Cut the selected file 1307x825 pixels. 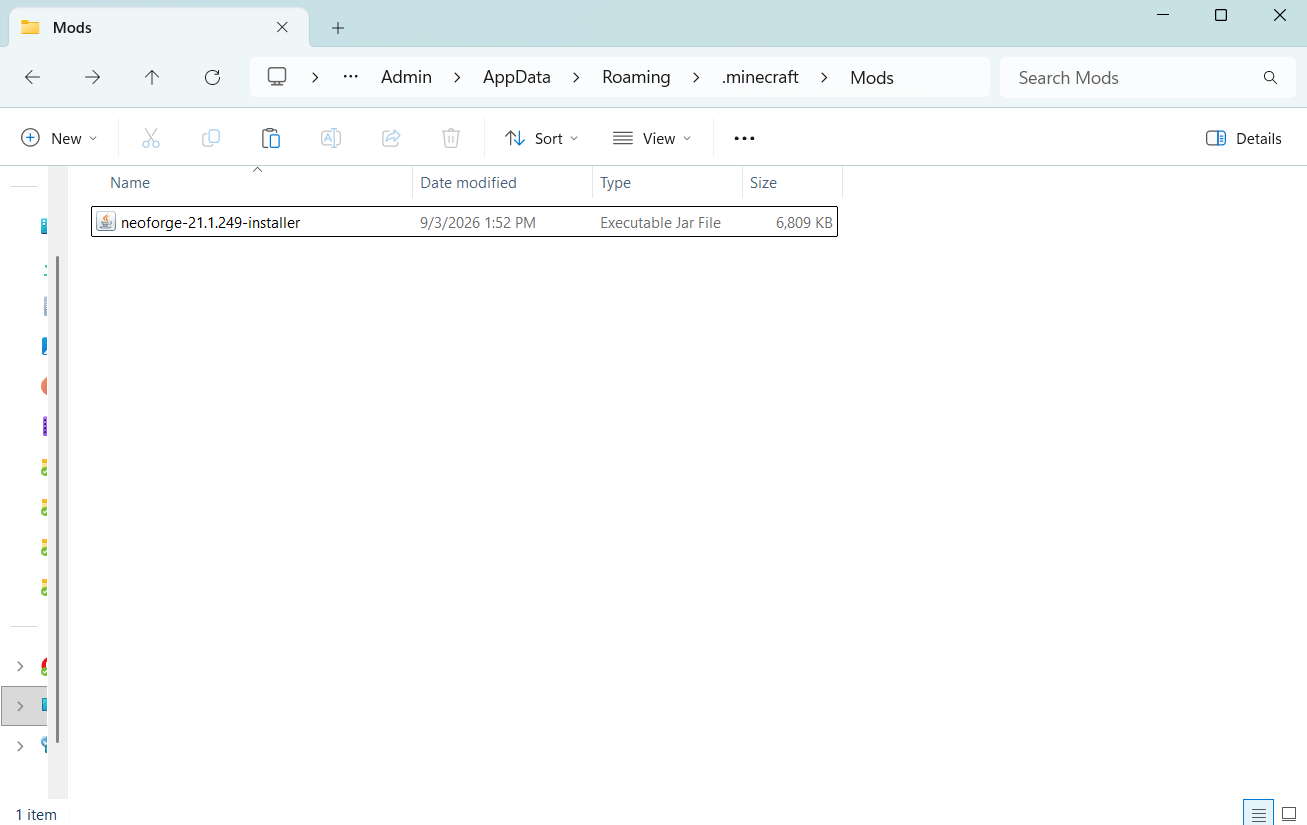click(x=151, y=138)
